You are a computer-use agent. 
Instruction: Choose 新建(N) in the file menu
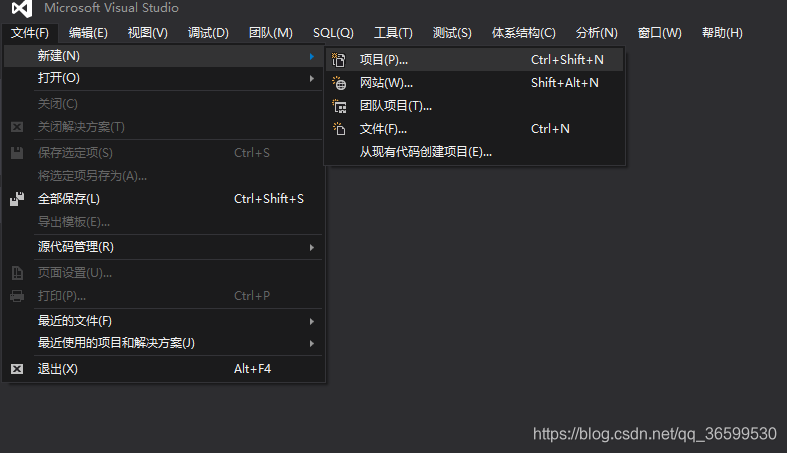click(163, 56)
